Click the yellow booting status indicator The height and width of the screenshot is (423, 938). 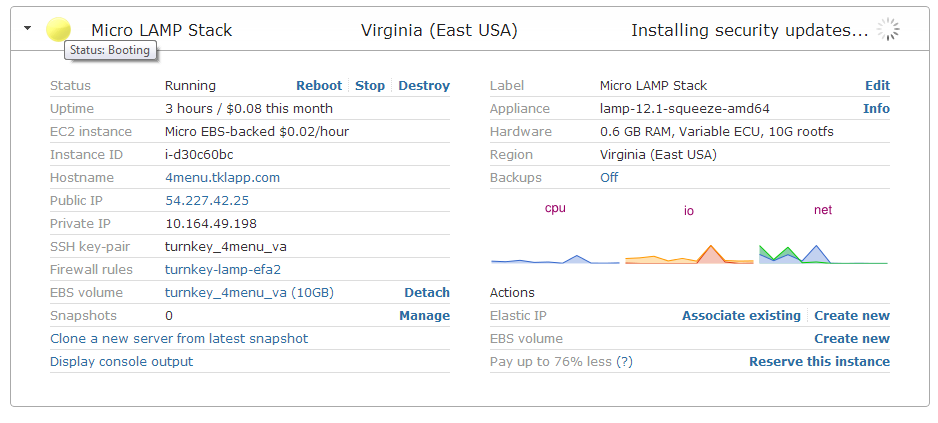[x=59, y=29]
